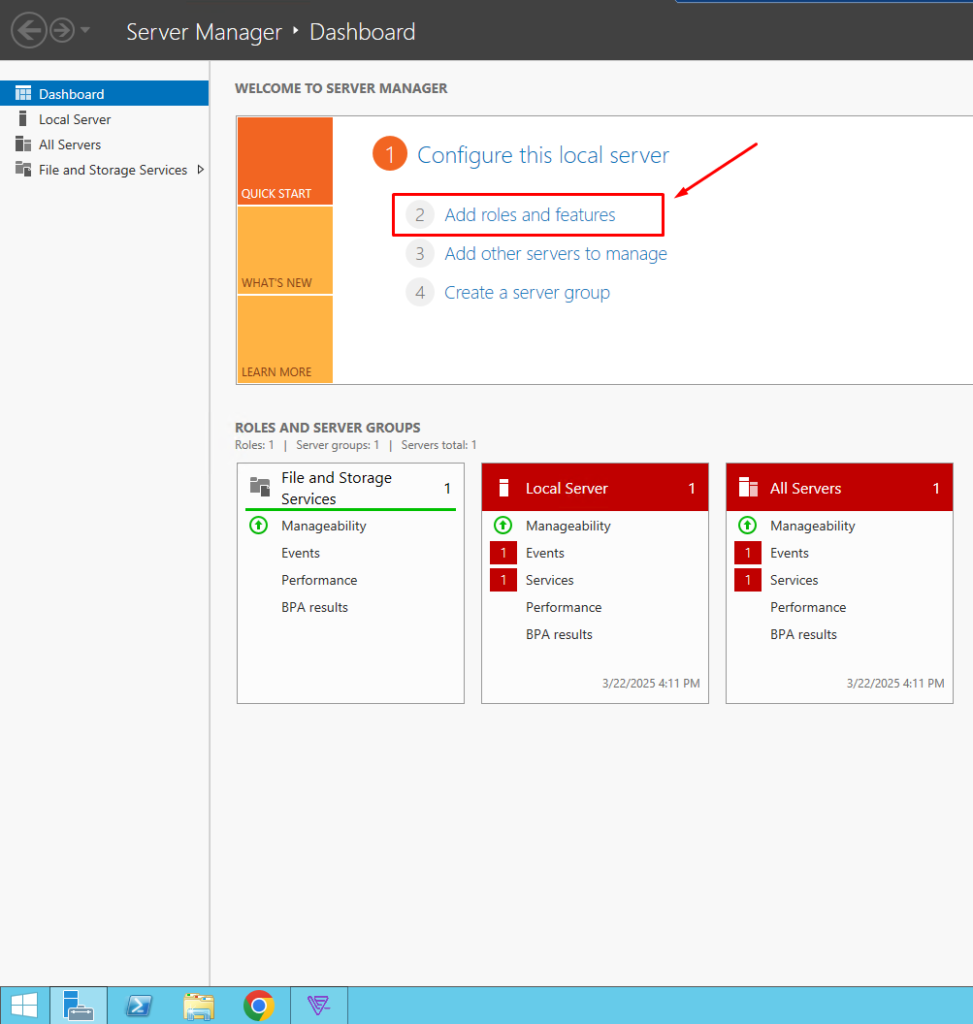The height and width of the screenshot is (1024, 973).
Task: Open Local Server in the sidebar
Action: click(74, 120)
